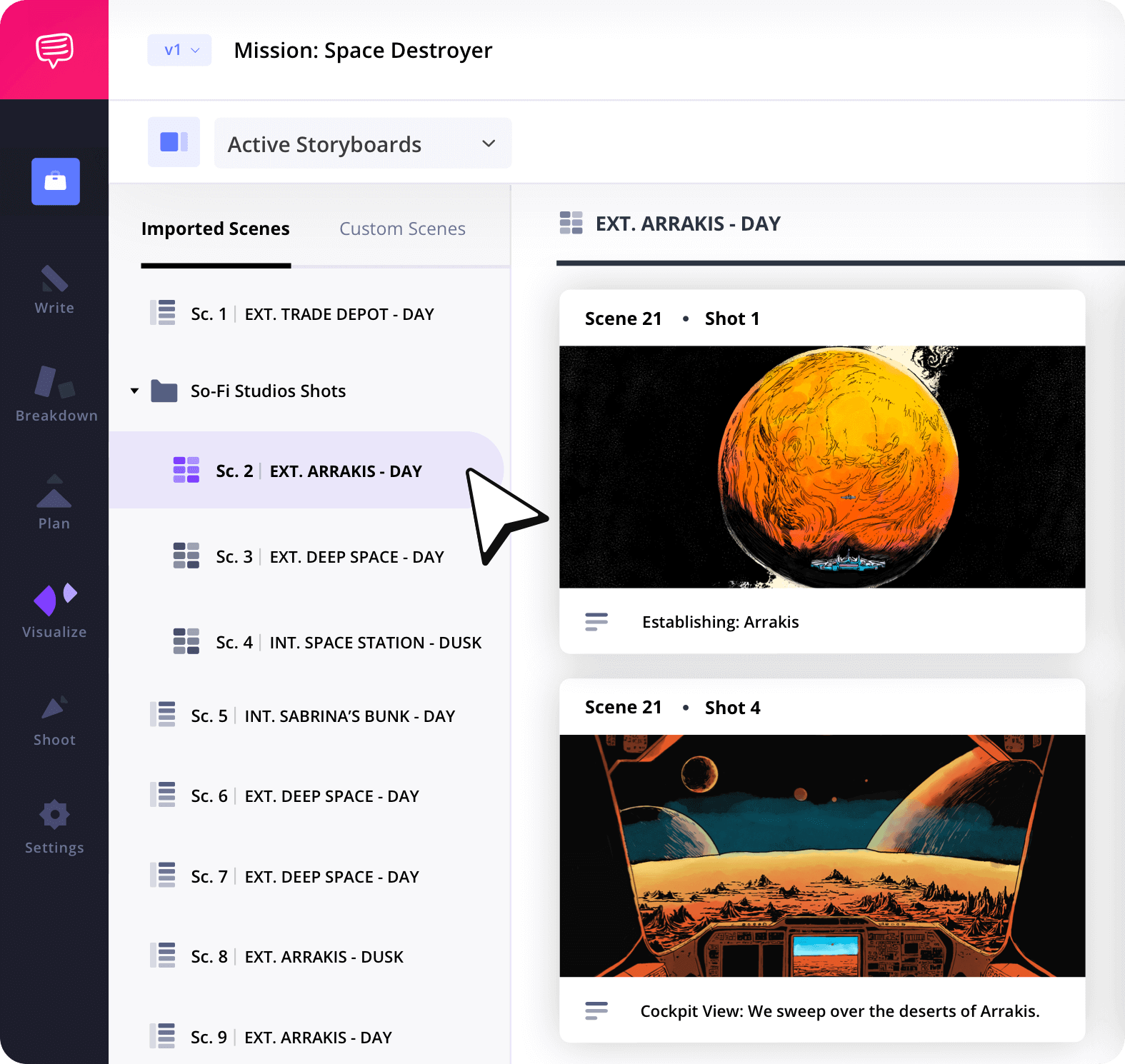Open the Plan section
Screen dimensions: 1125x1064
(x=54, y=503)
